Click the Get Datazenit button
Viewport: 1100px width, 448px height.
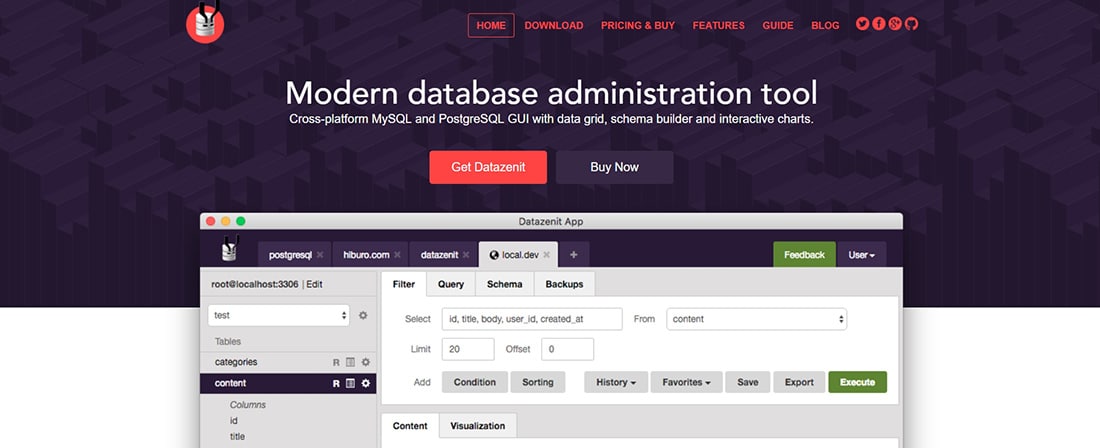tap(488, 167)
